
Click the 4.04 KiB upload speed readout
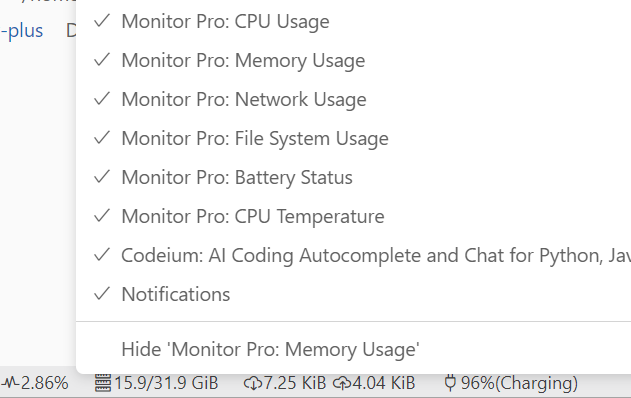point(384,383)
